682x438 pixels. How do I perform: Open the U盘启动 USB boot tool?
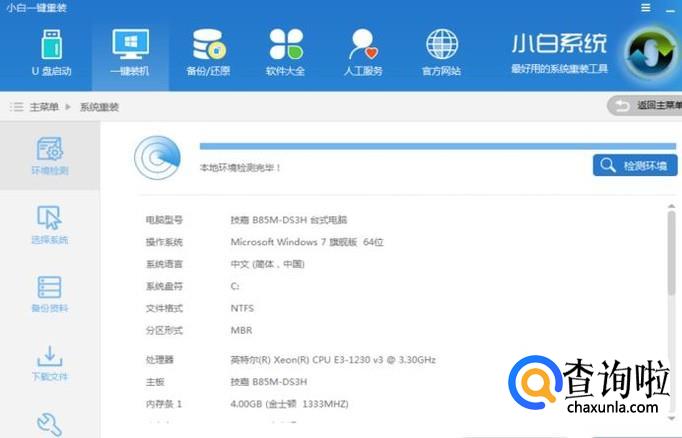(x=51, y=52)
